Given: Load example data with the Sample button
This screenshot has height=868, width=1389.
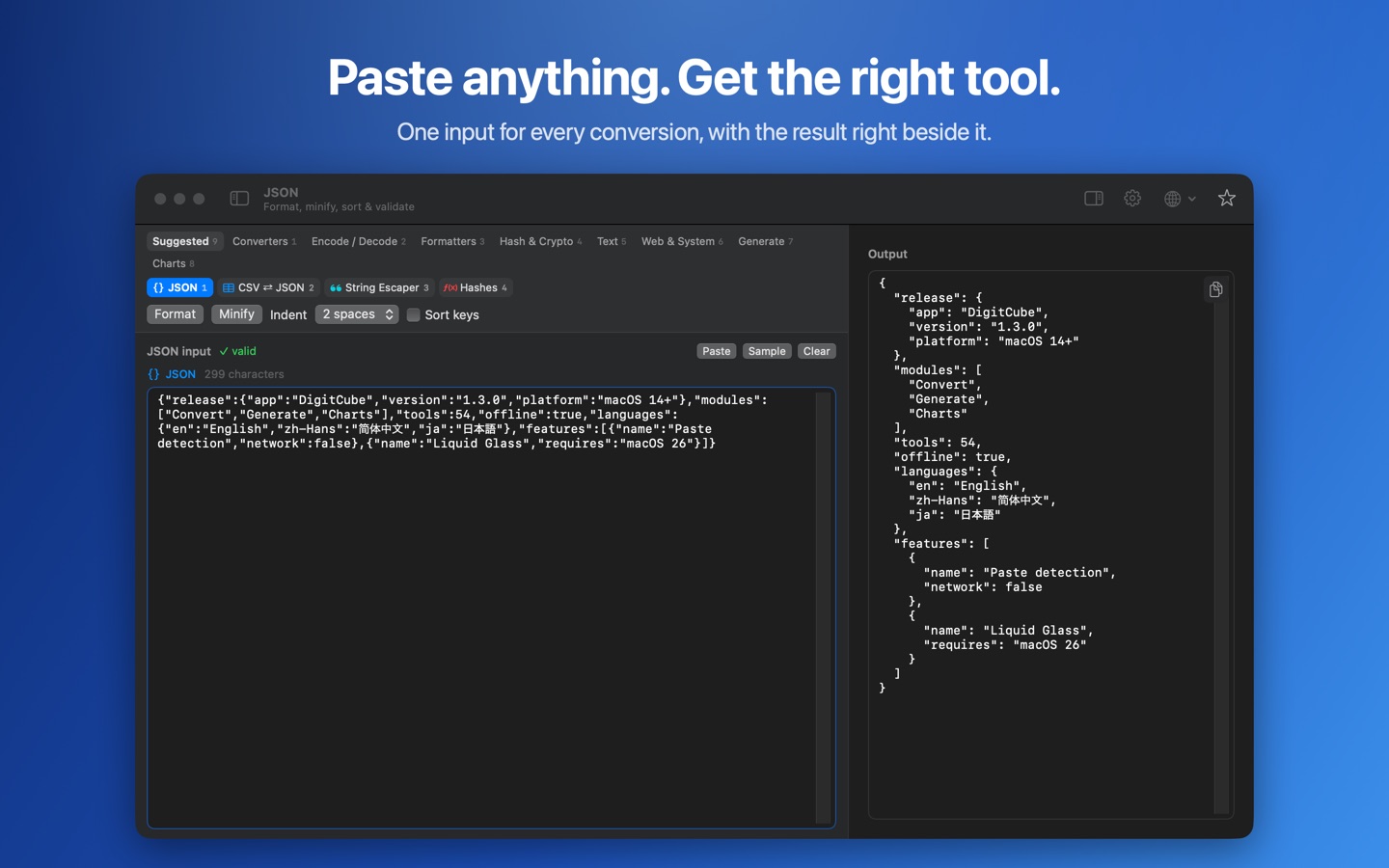Looking at the screenshot, I should [x=767, y=351].
